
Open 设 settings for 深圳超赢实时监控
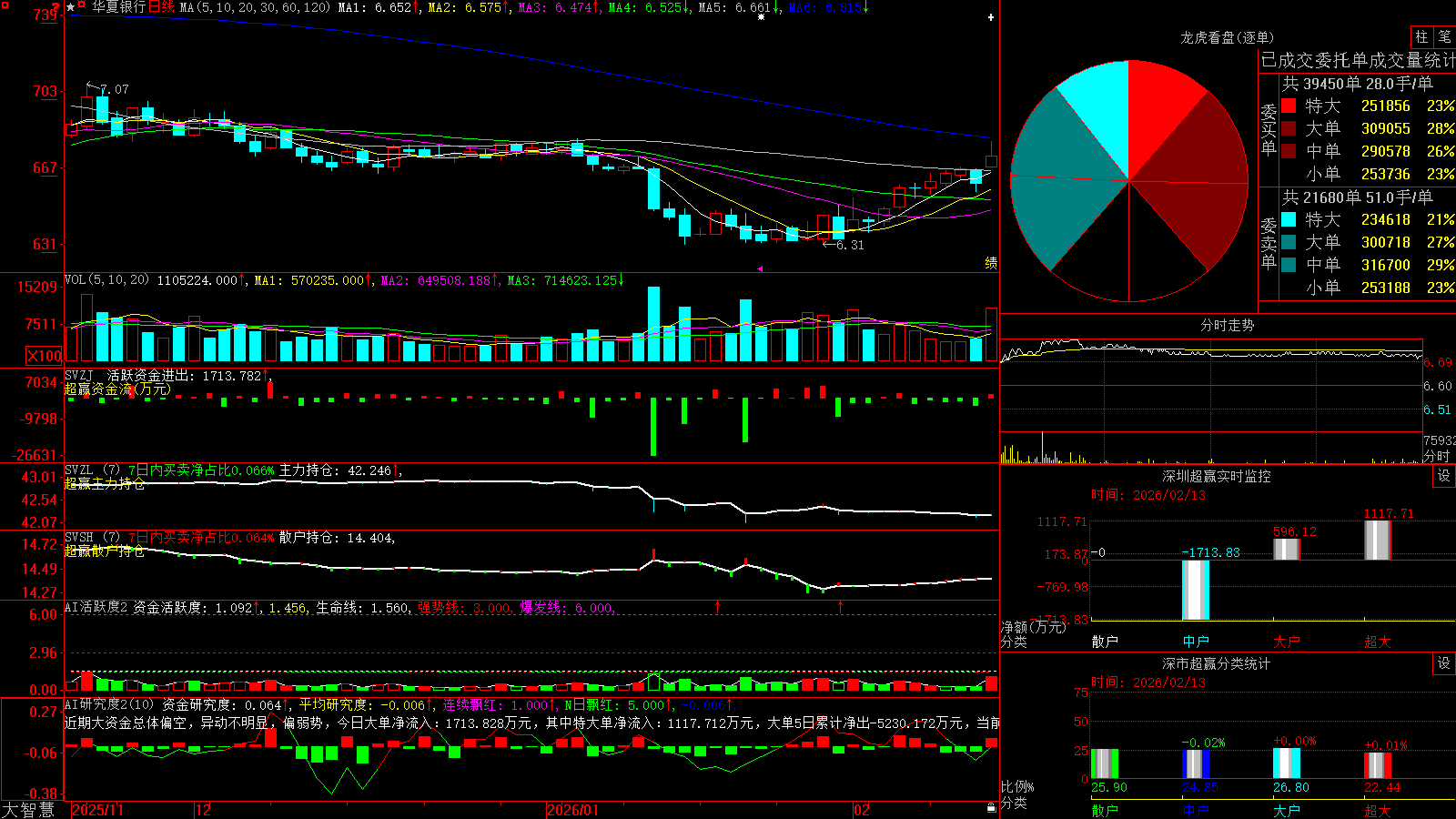1444,476
